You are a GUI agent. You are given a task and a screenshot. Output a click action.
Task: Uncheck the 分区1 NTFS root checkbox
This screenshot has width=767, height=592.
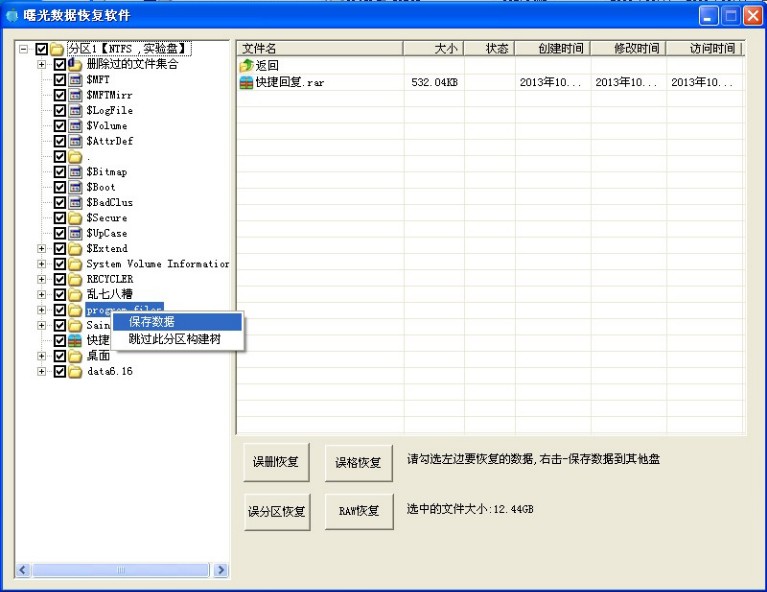[x=42, y=49]
